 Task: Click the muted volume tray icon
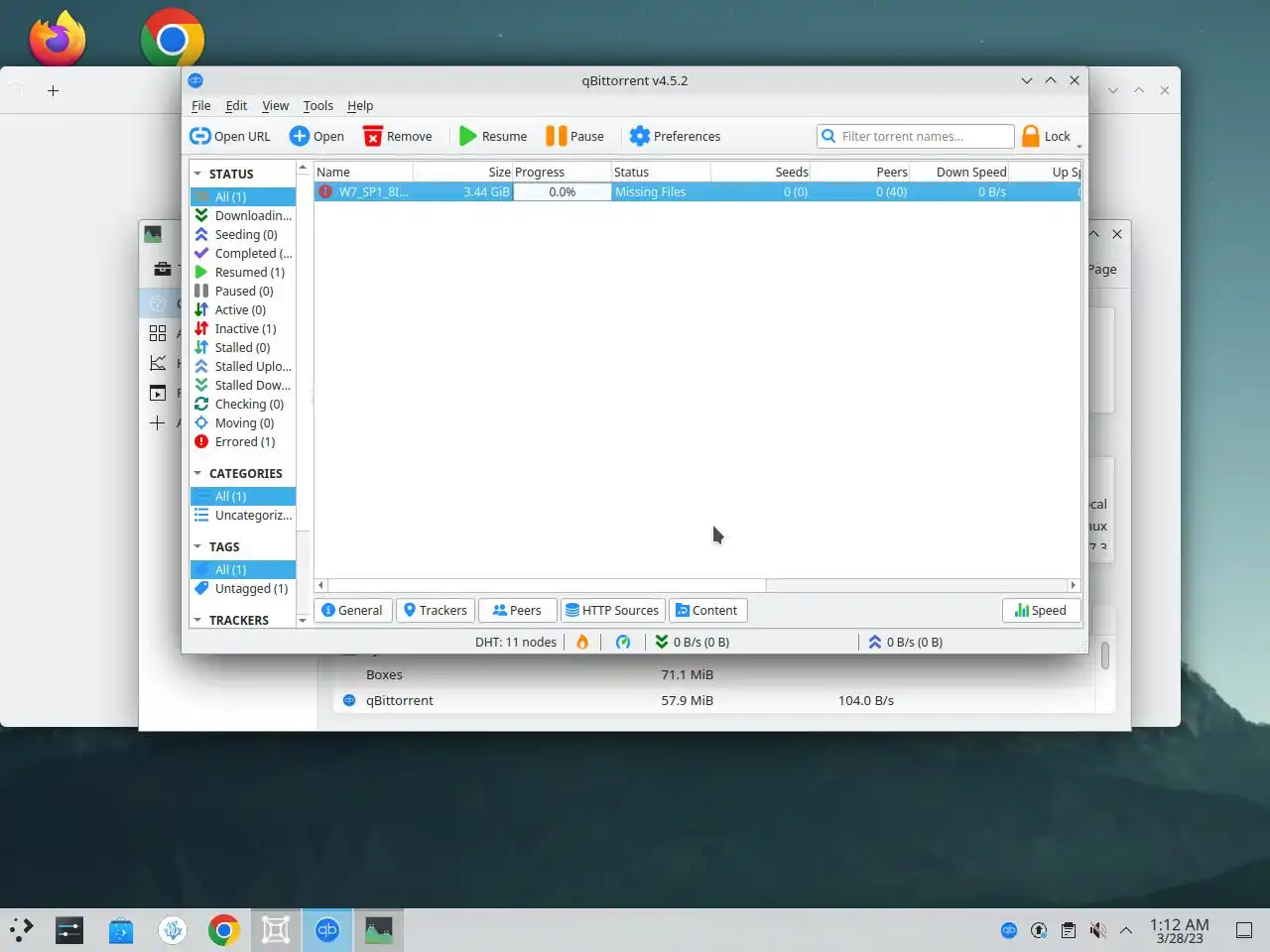tap(1097, 930)
